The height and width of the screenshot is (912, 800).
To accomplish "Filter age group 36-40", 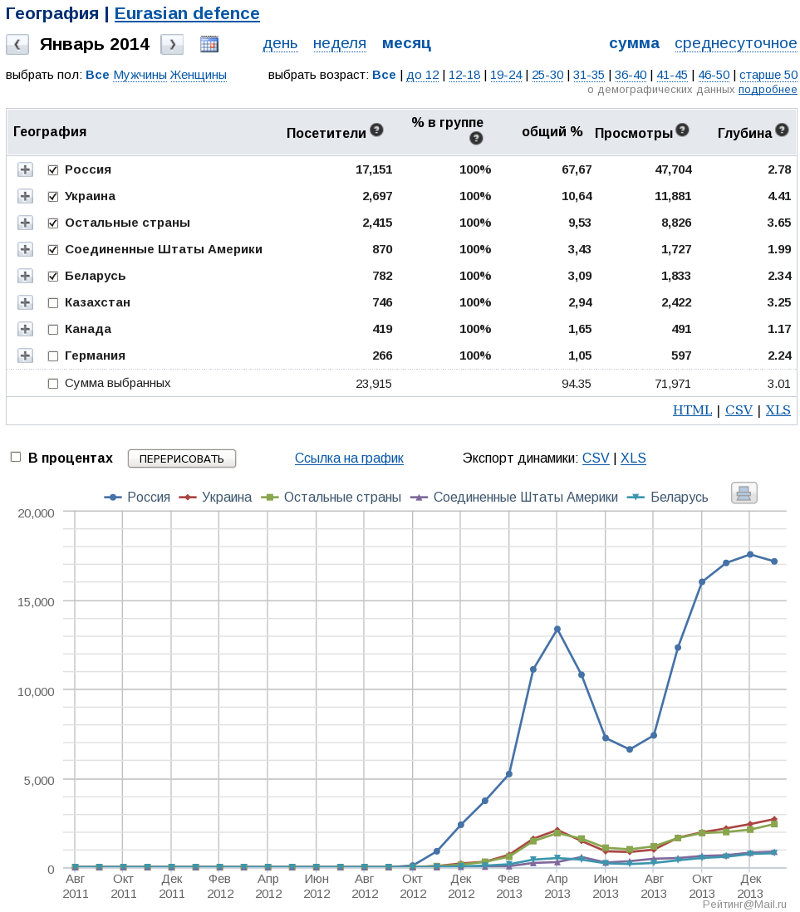I will [x=631, y=75].
